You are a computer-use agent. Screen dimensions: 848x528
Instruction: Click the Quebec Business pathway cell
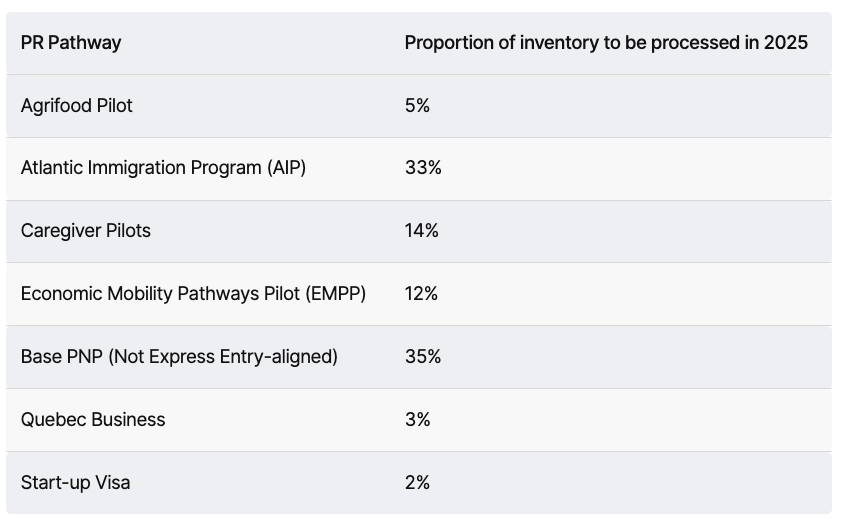tap(93, 420)
